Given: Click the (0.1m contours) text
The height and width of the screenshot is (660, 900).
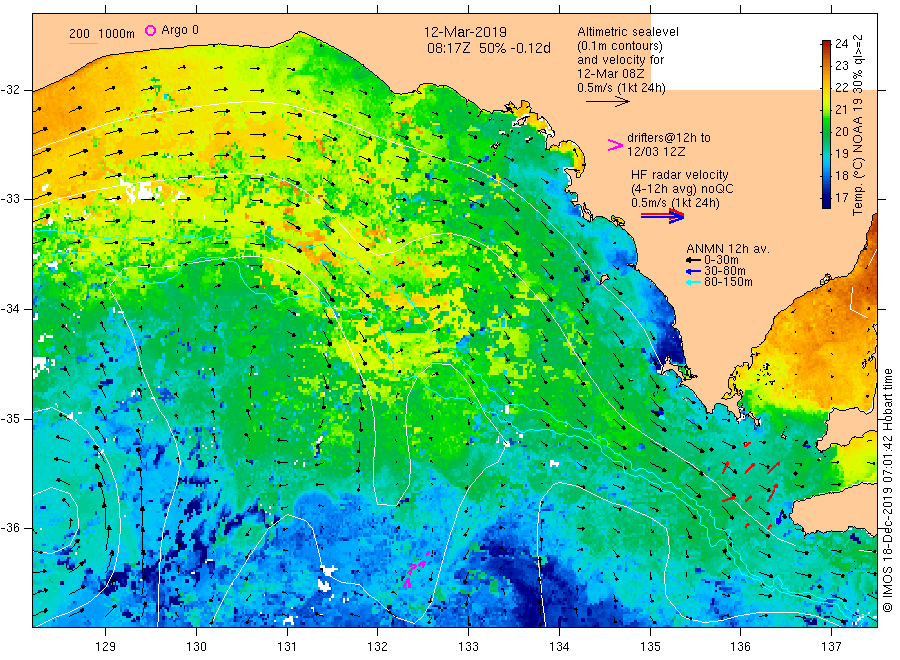Looking at the screenshot, I should (x=619, y=46).
